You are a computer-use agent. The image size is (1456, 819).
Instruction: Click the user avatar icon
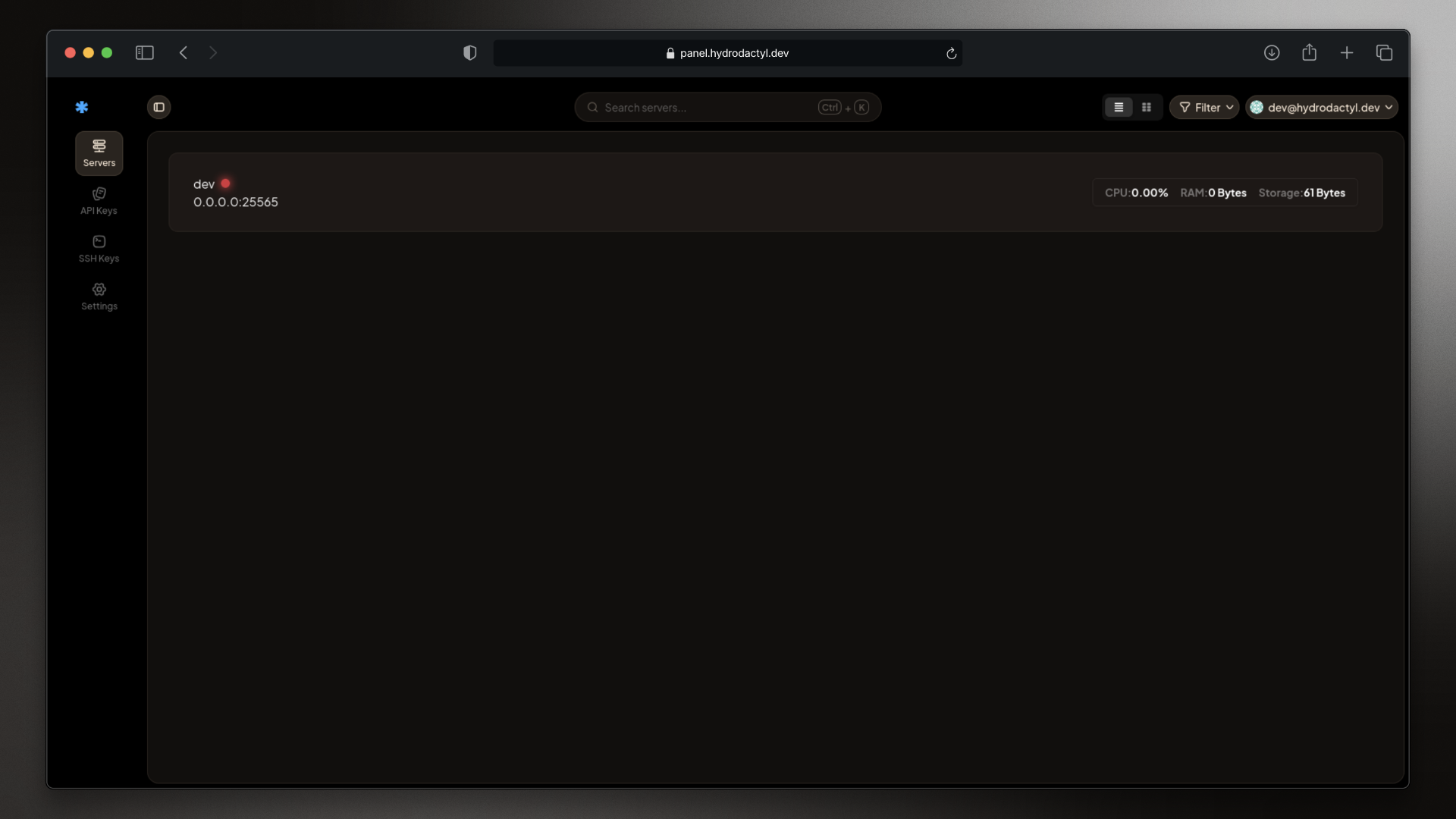[1257, 107]
